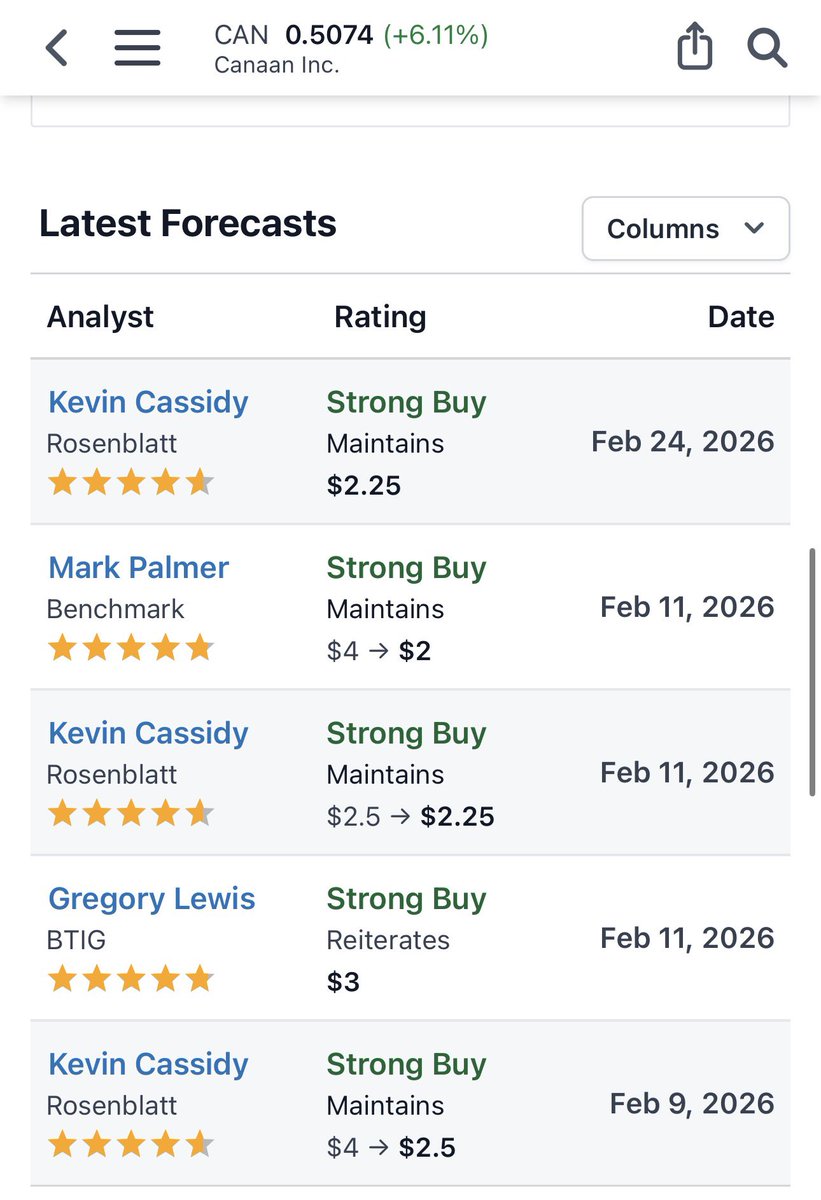Click the Date column header
The height and width of the screenshot is (1200, 821).
click(740, 317)
